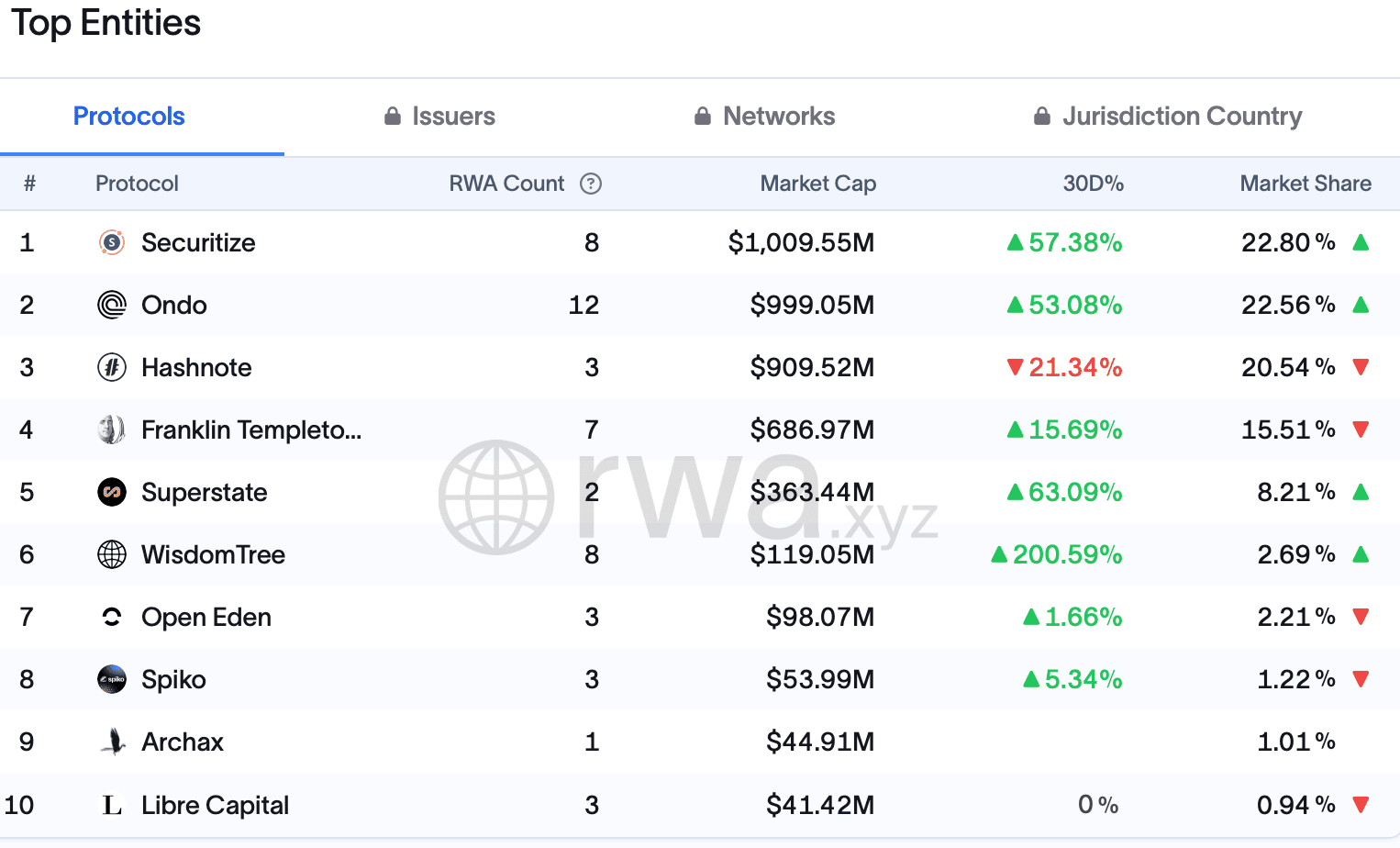Open the Open Eden protocol link
1400x848 pixels.
coord(206,617)
